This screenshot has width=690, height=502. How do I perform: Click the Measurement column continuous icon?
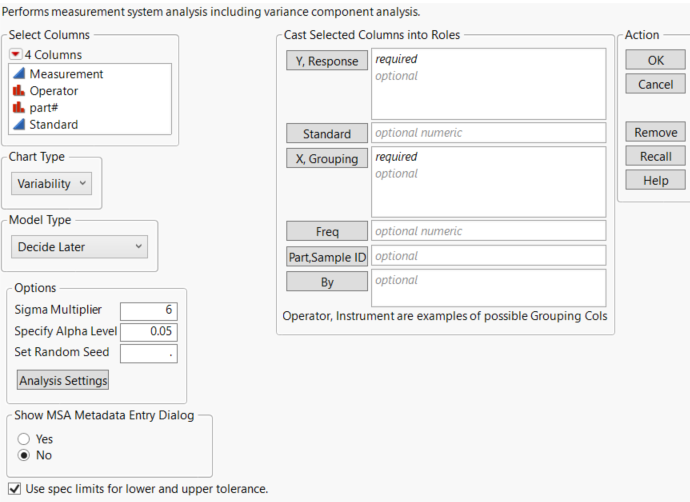pyautogui.click(x=18, y=74)
